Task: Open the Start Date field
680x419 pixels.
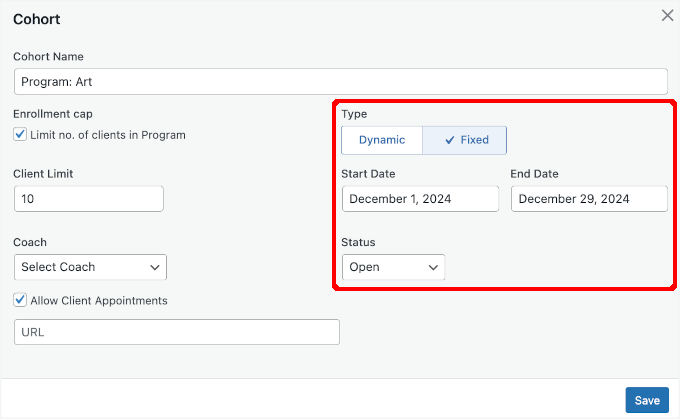Action: (420, 199)
